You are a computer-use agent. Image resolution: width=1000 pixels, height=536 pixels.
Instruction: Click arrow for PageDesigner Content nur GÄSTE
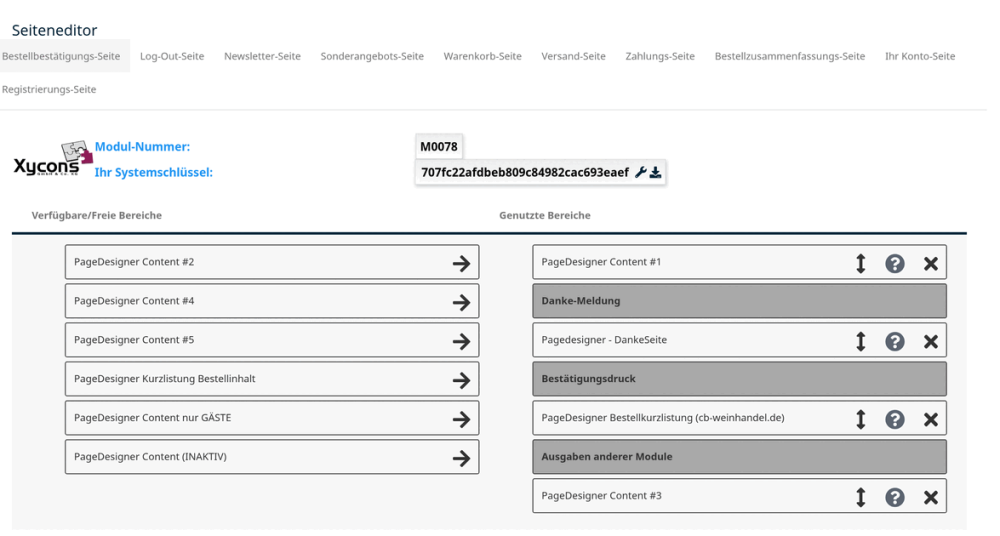tap(461, 419)
